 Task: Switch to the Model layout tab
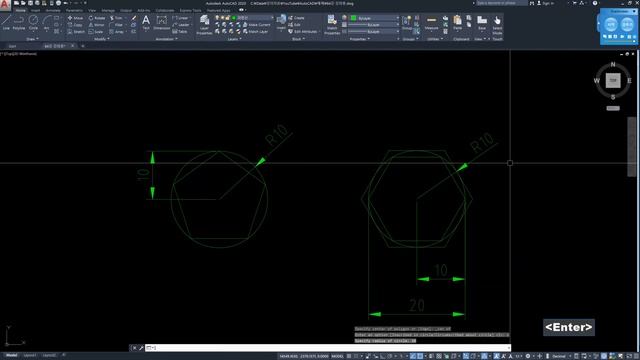(11, 356)
